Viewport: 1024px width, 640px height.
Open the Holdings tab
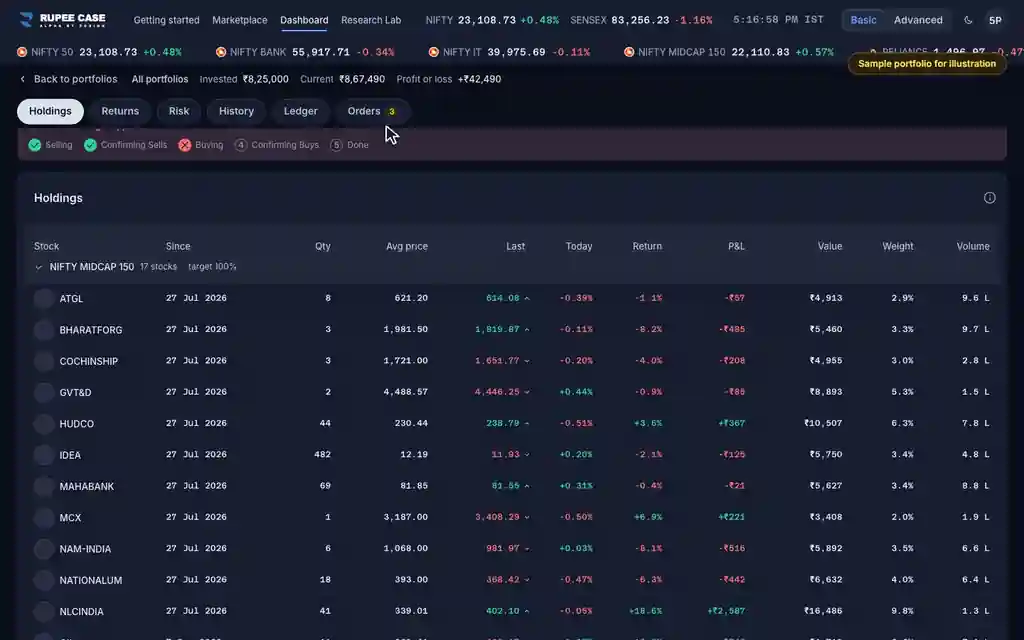pos(50,111)
